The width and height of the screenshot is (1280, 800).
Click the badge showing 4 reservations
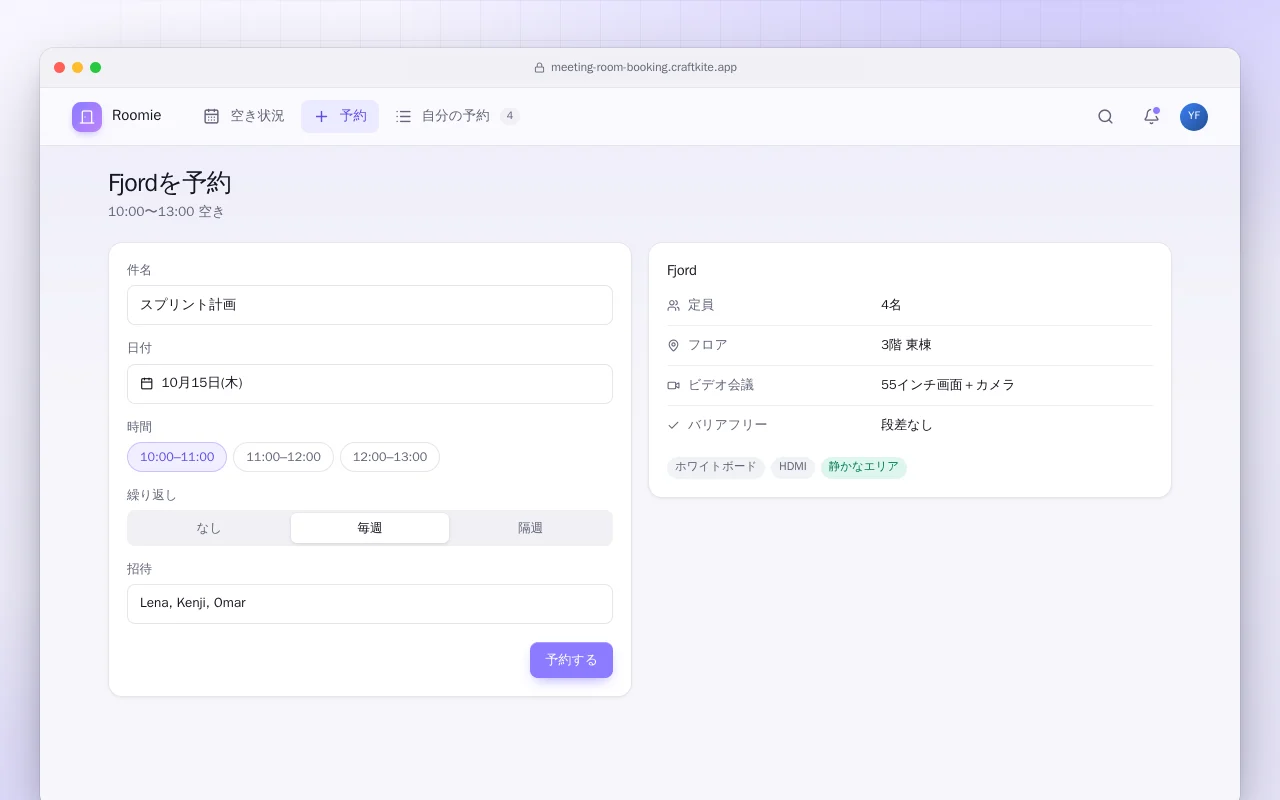tap(510, 116)
